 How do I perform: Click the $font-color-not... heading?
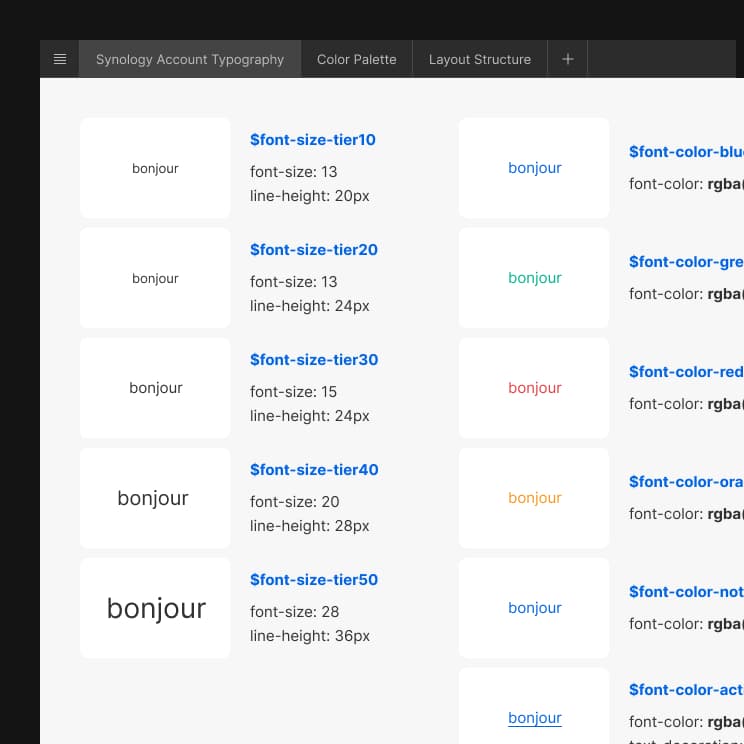(686, 592)
